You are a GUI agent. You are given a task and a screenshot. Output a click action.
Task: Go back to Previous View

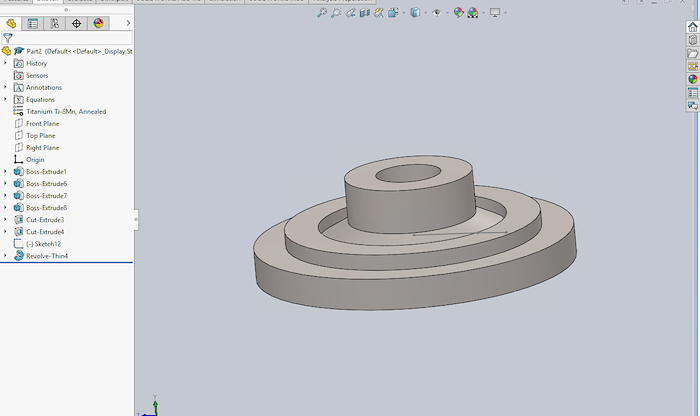point(350,13)
